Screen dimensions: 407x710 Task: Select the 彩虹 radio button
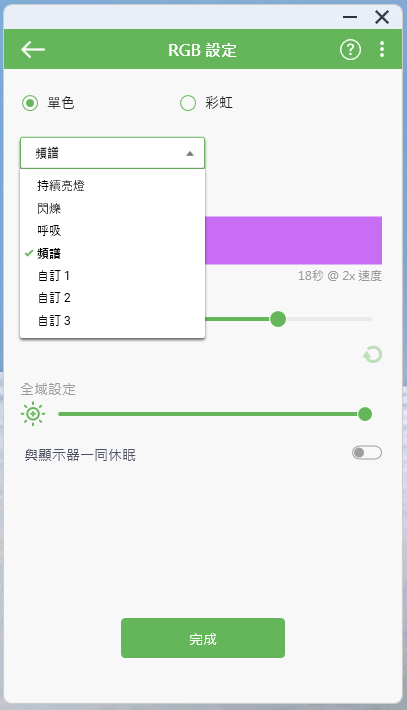[188, 103]
